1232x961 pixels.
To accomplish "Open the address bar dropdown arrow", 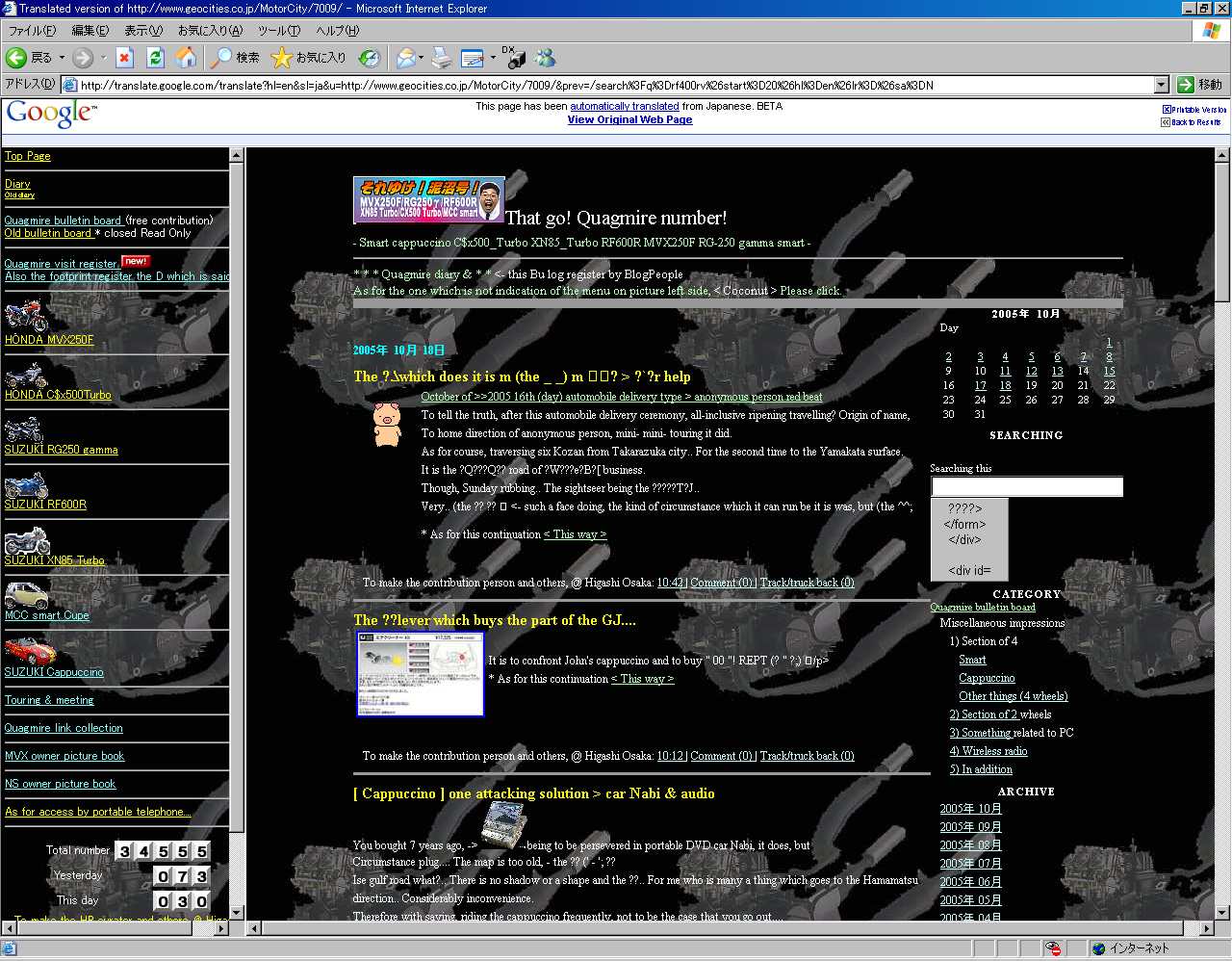I will 1162,85.
